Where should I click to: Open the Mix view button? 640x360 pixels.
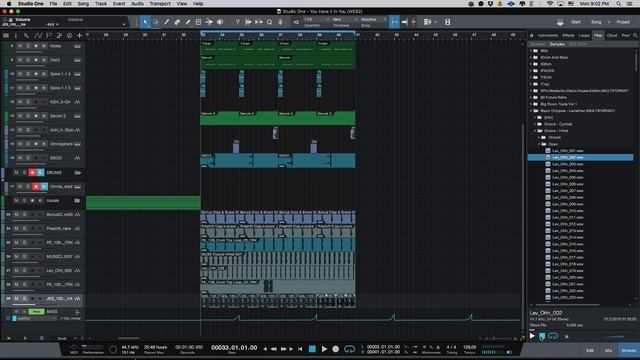point(609,350)
